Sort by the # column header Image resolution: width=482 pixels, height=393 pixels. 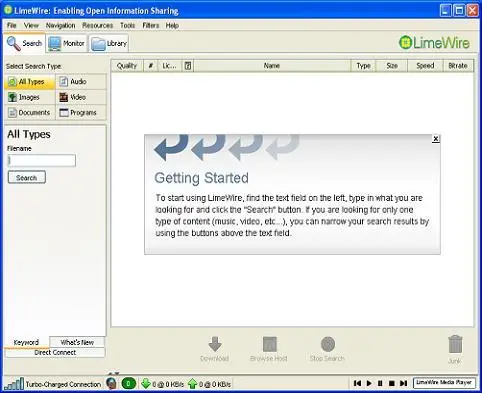[150, 66]
